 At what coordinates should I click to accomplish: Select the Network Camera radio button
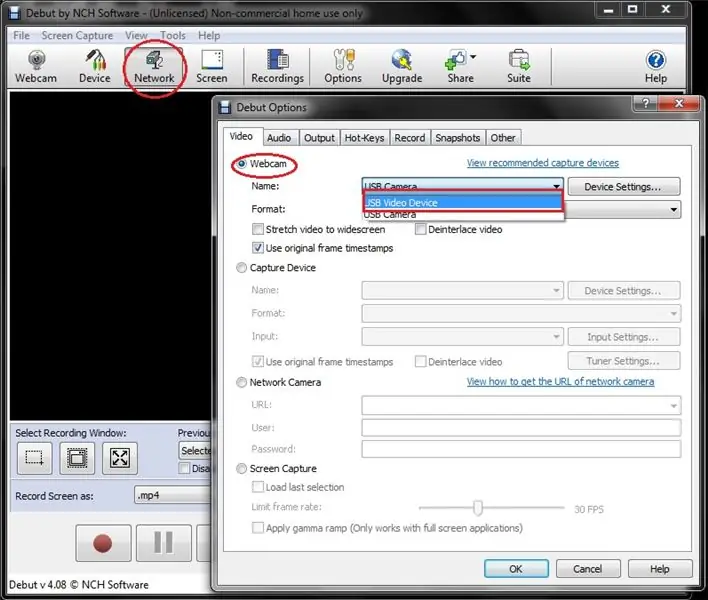click(242, 382)
